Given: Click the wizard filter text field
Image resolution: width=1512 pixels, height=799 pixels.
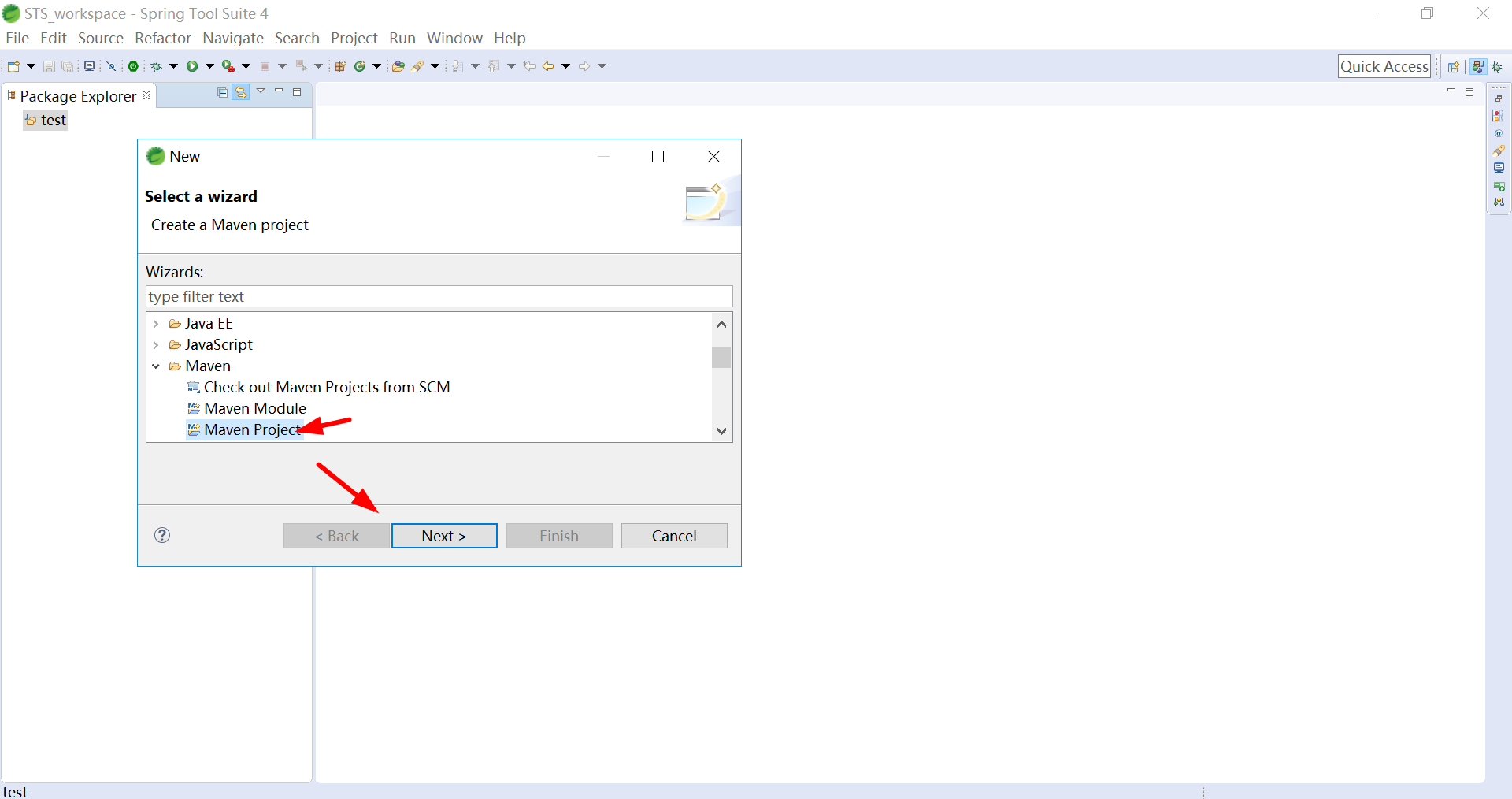Looking at the screenshot, I should [x=439, y=296].
